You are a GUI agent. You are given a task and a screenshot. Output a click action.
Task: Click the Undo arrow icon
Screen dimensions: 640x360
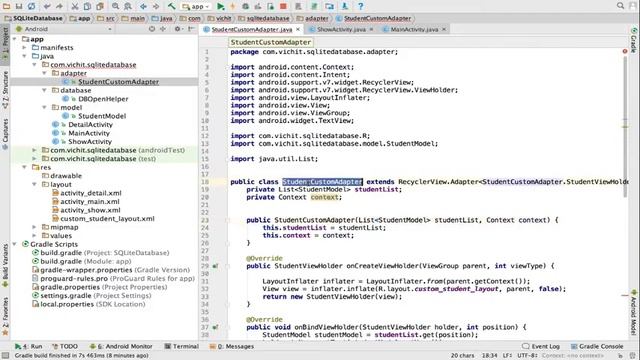(x=47, y=7)
